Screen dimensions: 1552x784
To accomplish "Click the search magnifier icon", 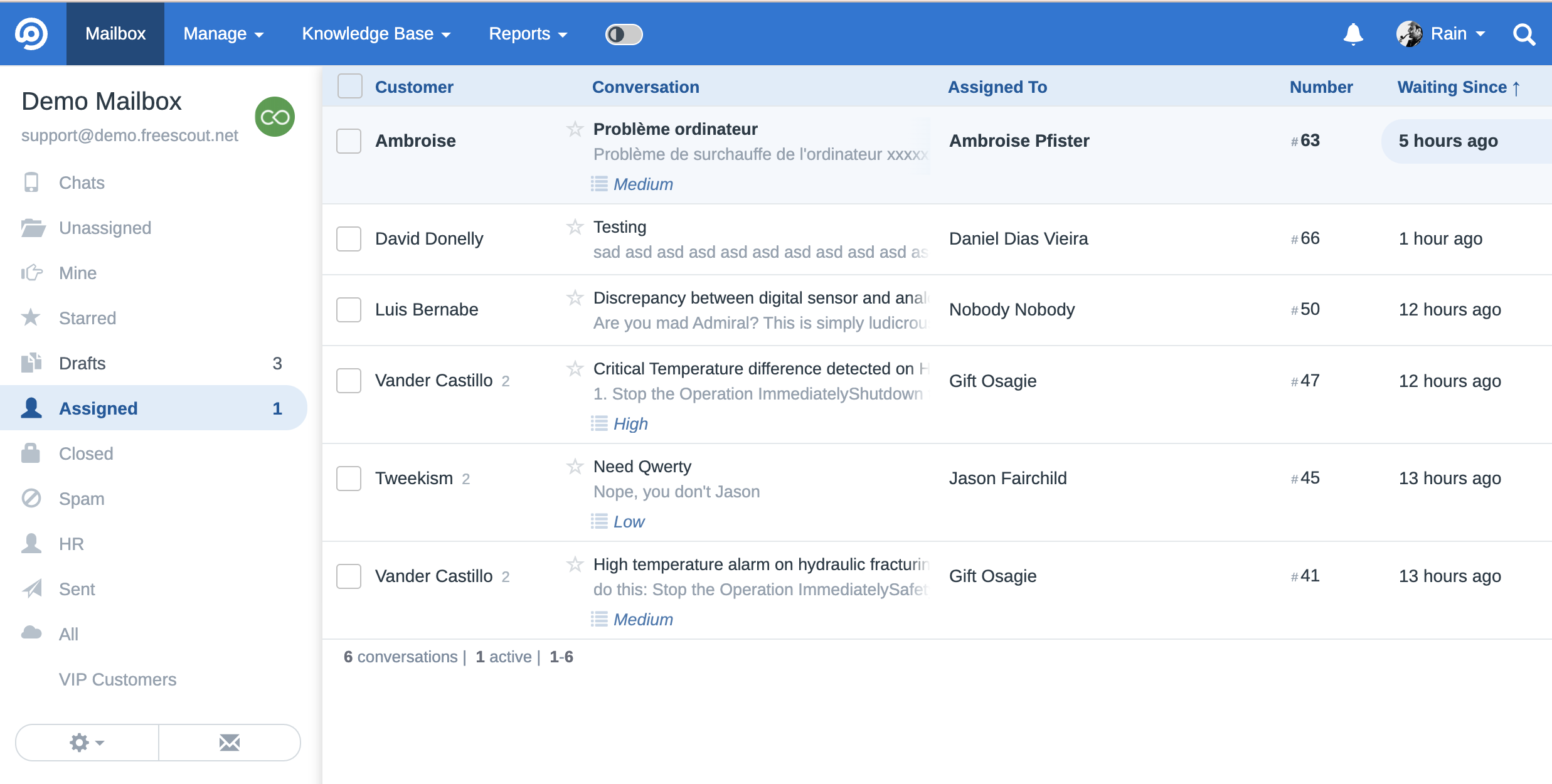I will (1524, 34).
